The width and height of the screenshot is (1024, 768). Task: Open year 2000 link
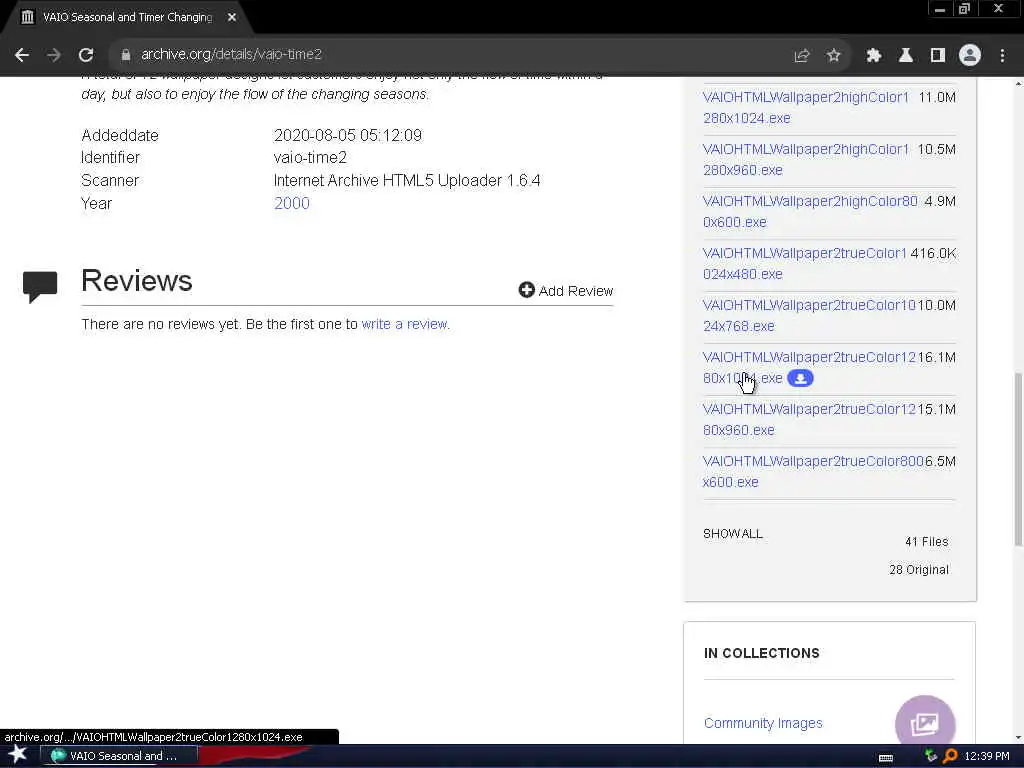[292, 203]
